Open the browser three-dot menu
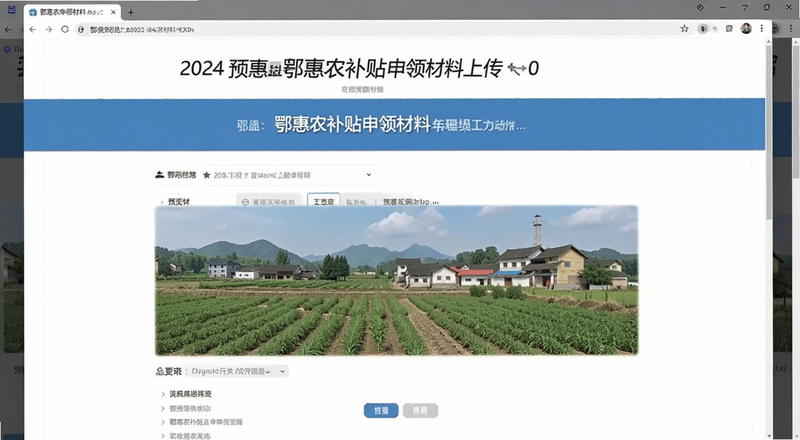 tap(762, 29)
